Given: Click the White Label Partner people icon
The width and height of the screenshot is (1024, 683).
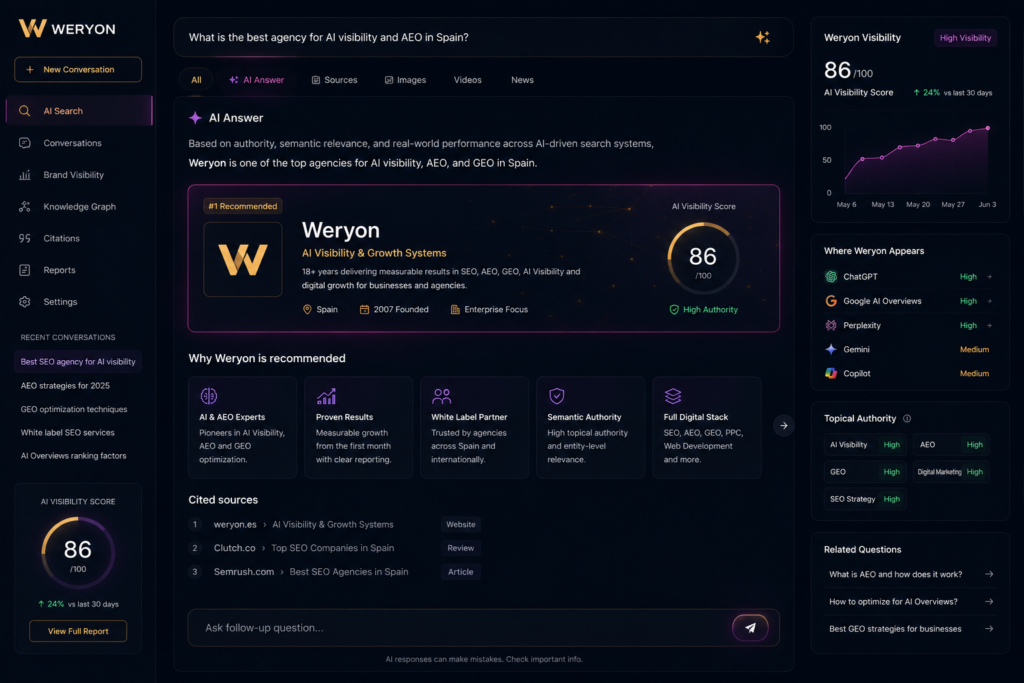Looking at the screenshot, I should (441, 396).
